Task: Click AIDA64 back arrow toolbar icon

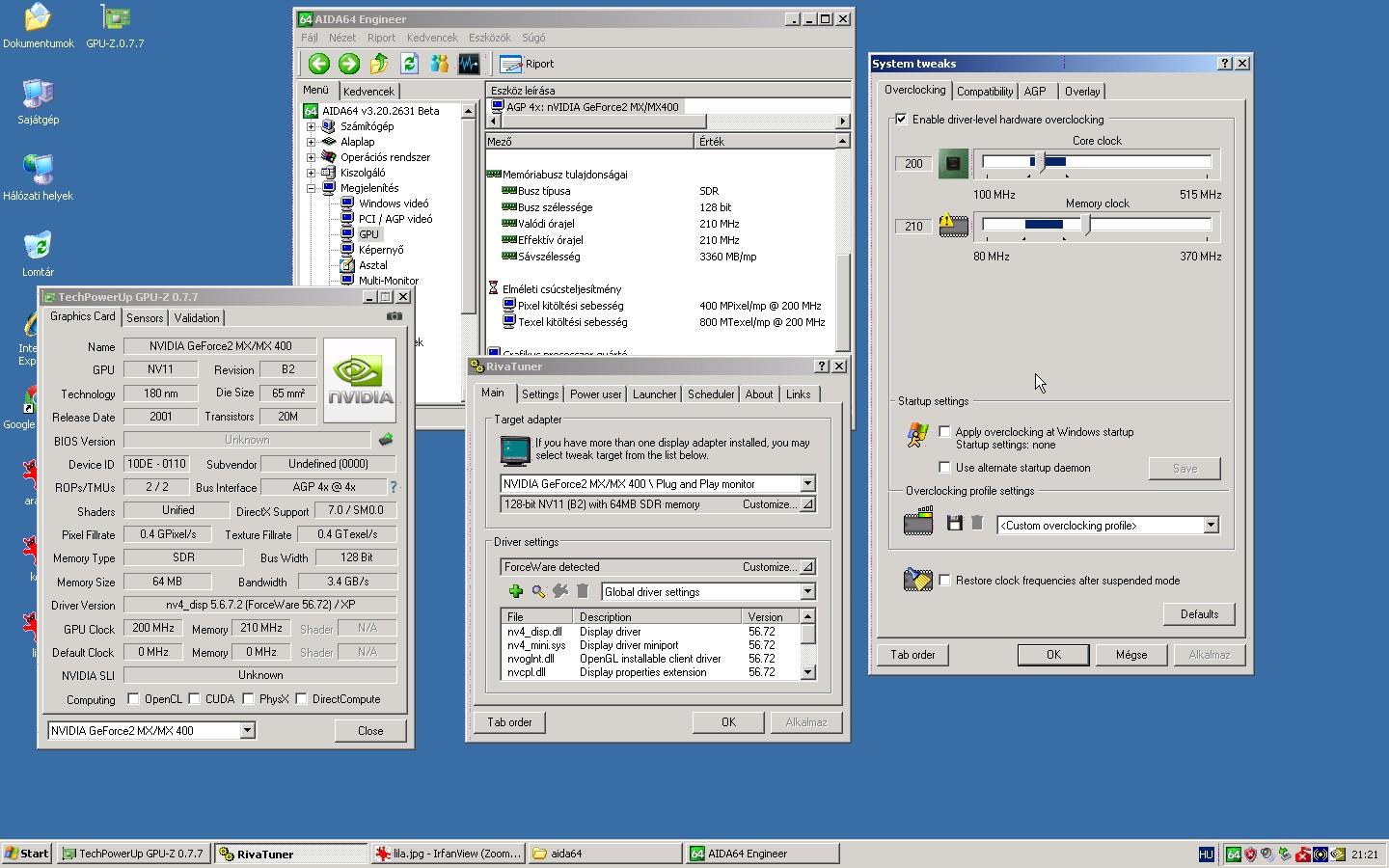Action: 318,64
